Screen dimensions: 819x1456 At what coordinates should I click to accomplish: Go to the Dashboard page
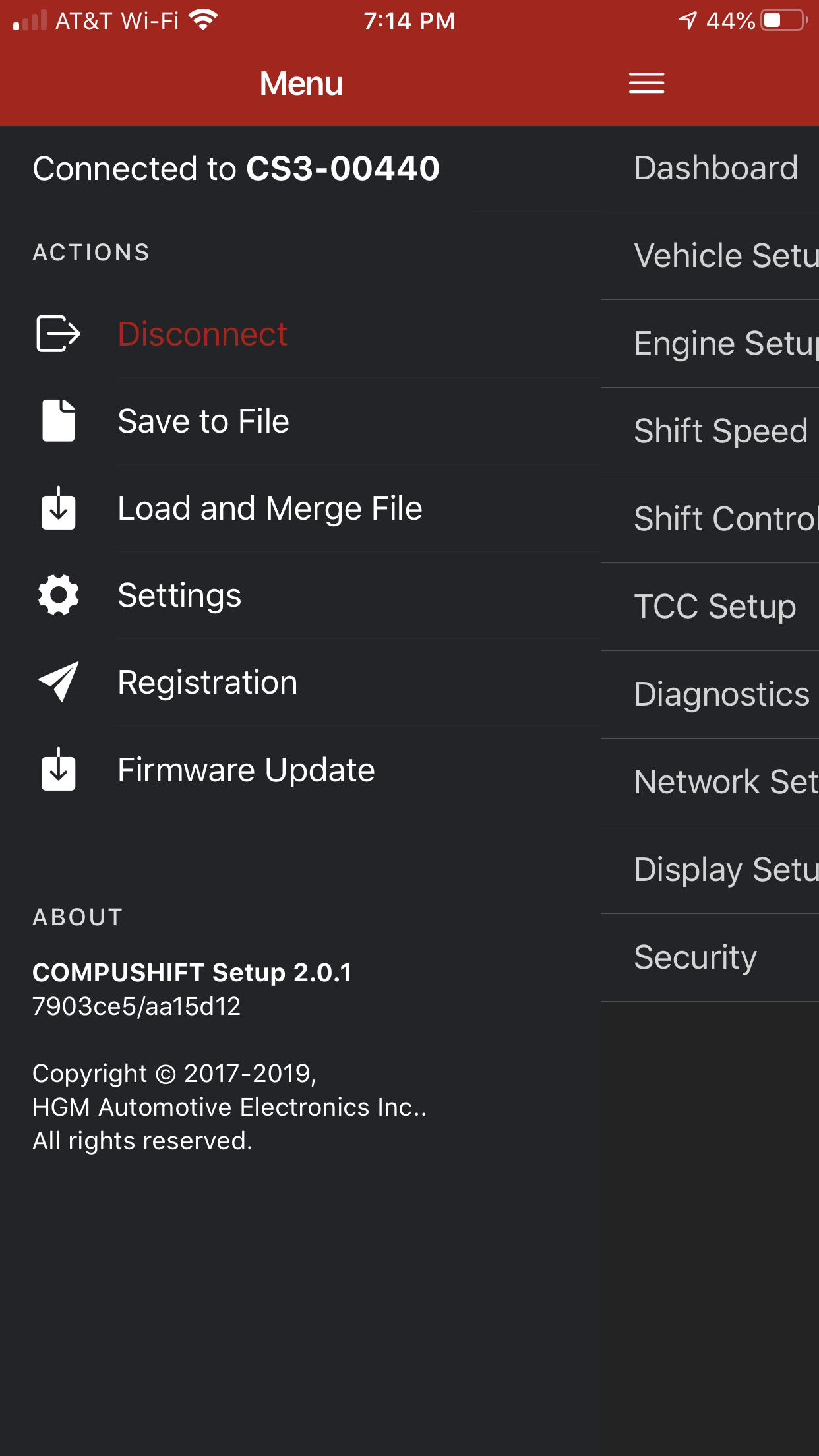[715, 168]
